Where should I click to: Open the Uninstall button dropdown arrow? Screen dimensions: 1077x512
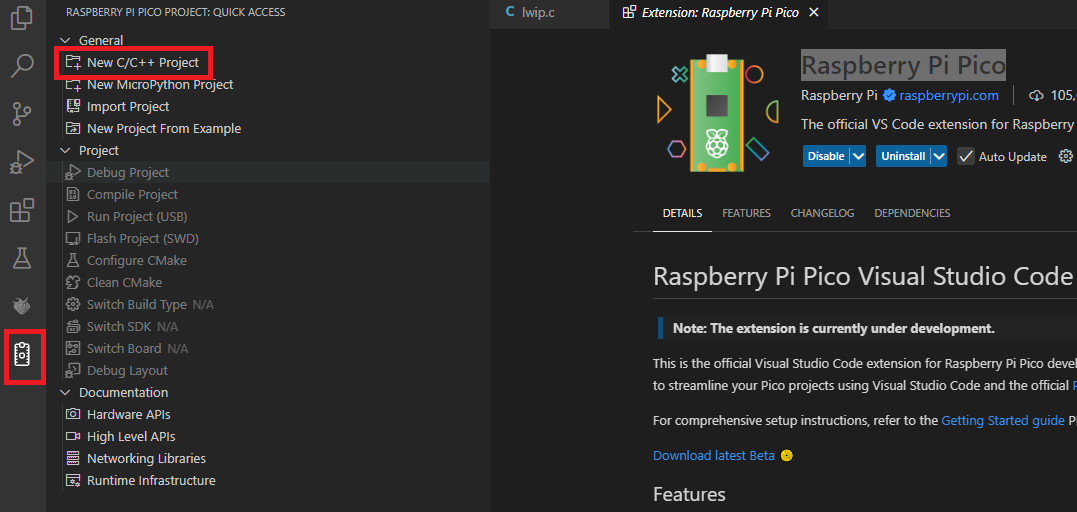(x=940, y=157)
